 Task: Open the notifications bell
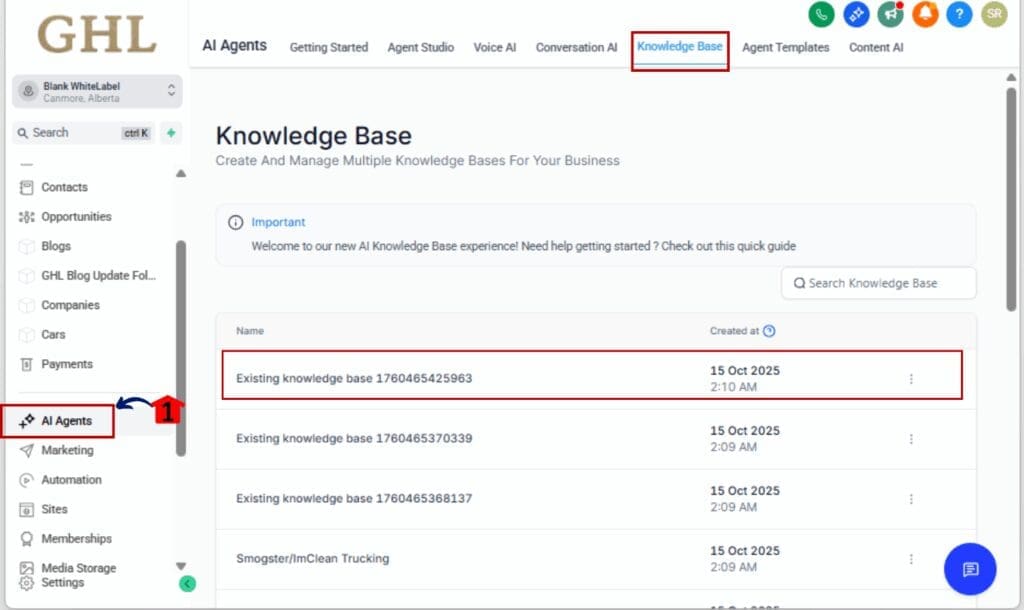[x=925, y=16]
